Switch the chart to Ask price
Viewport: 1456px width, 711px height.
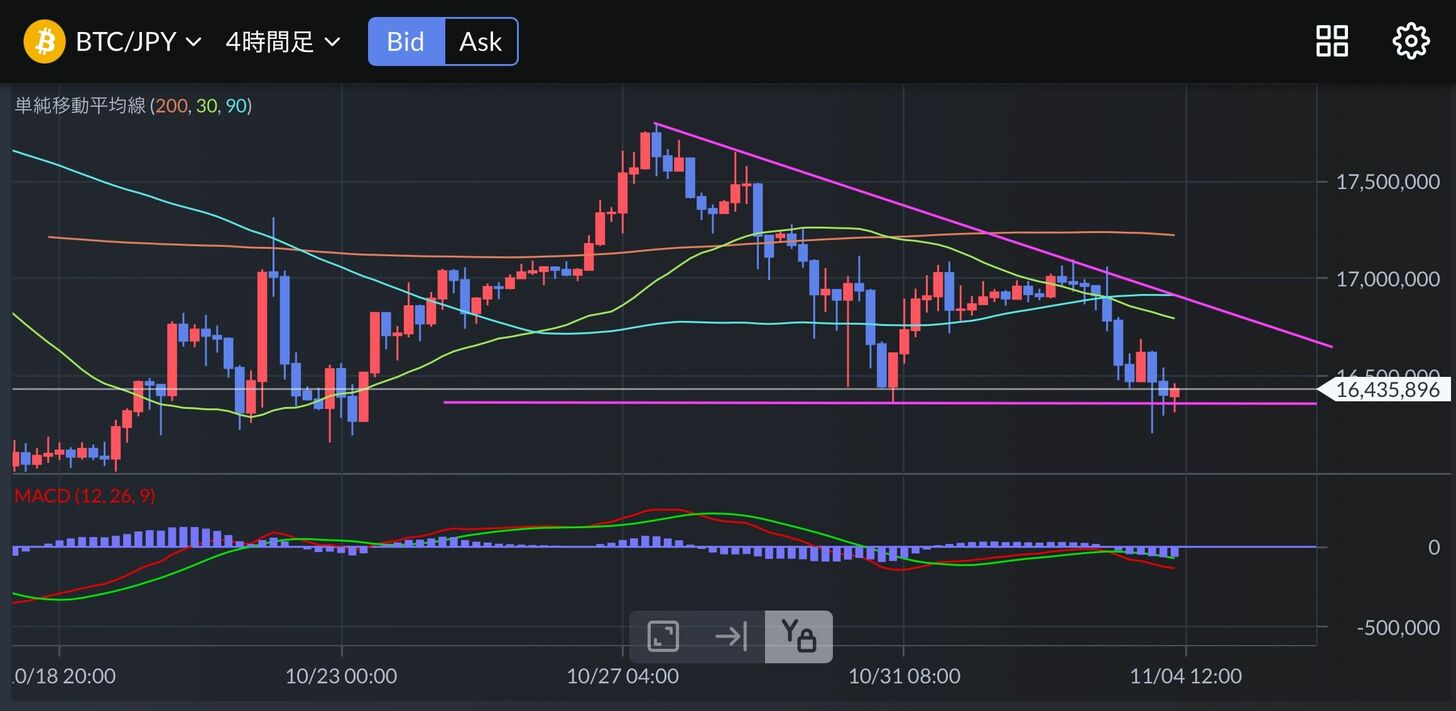pos(480,42)
